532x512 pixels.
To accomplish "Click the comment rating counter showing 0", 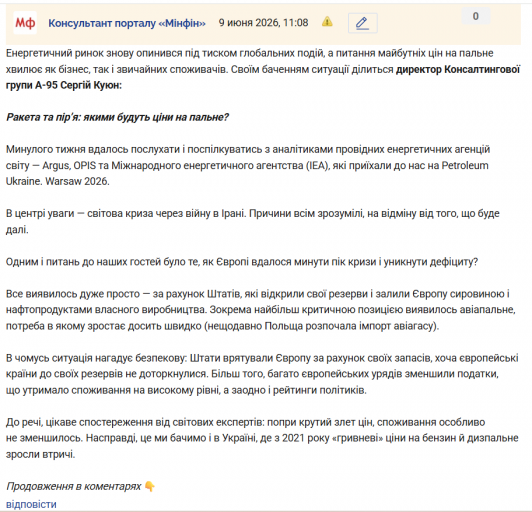I will (x=476, y=16).
